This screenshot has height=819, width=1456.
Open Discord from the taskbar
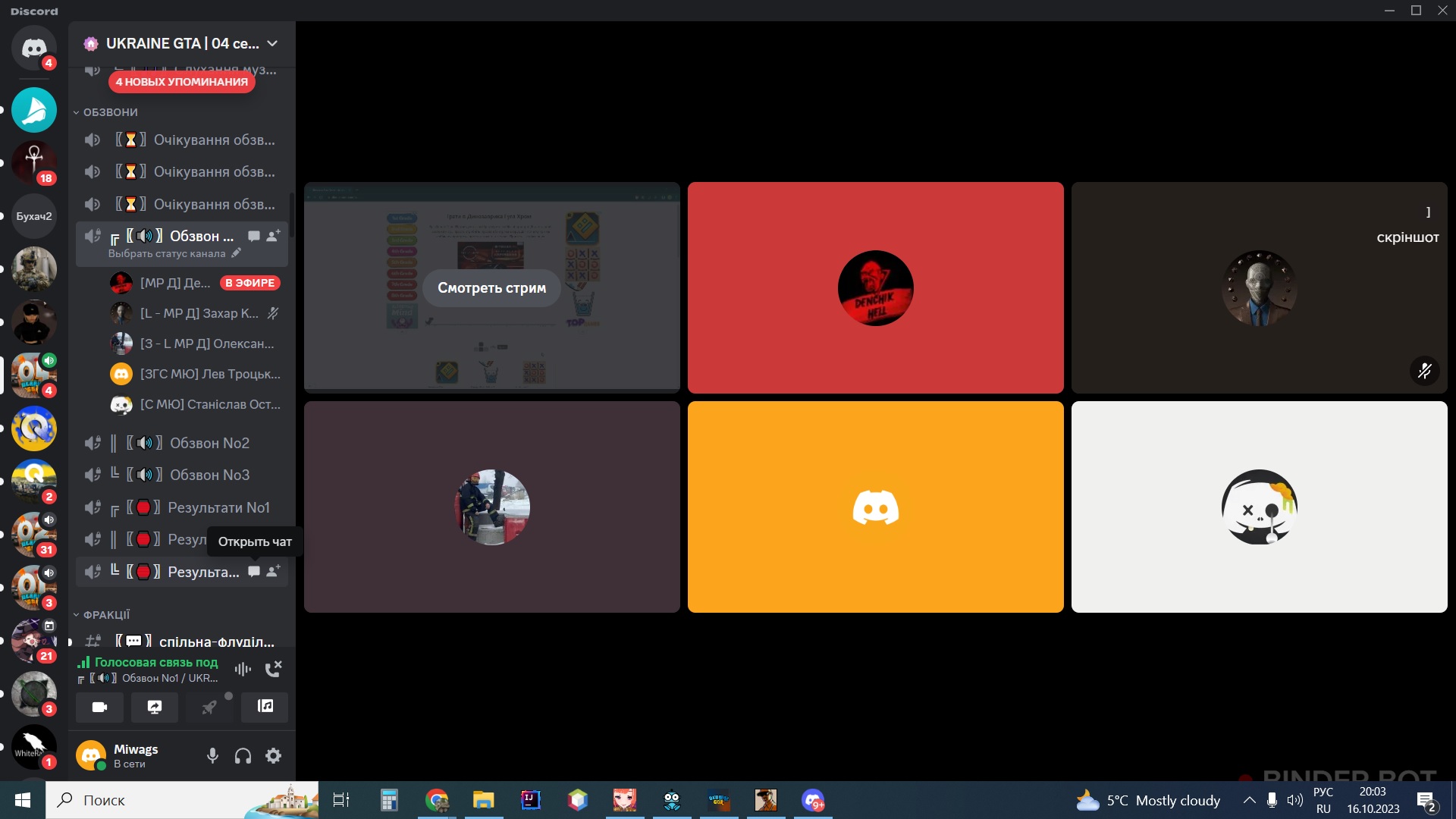point(813,800)
